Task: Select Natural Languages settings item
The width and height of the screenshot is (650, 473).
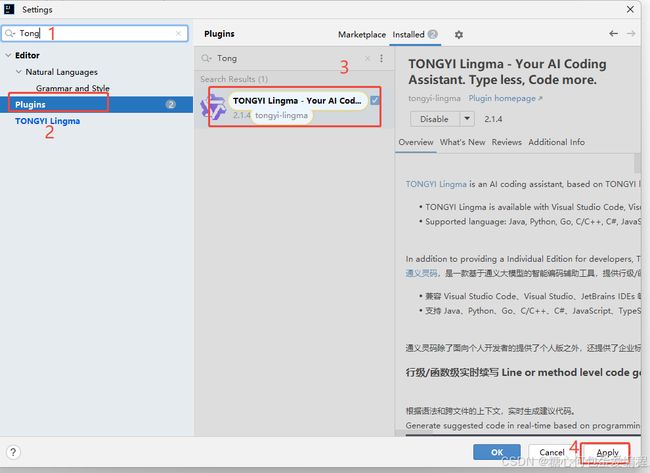Action: tap(61, 72)
